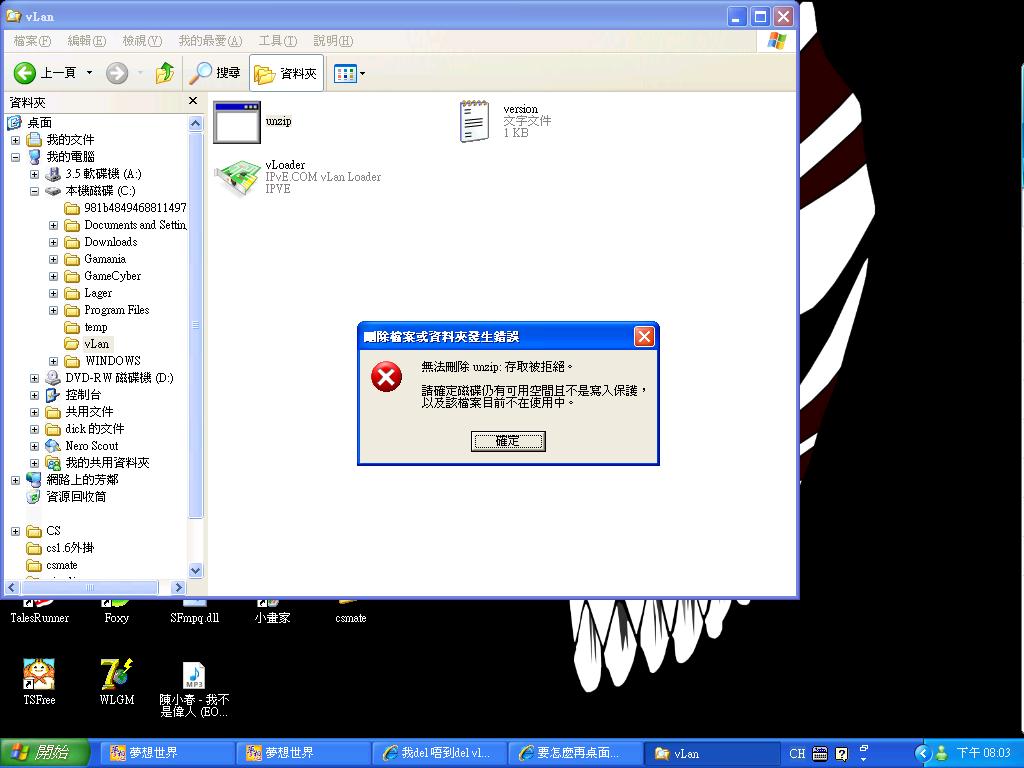The height and width of the screenshot is (768, 1024).
Task: Open the Search (搜尋) toolbar button
Action: 215,72
